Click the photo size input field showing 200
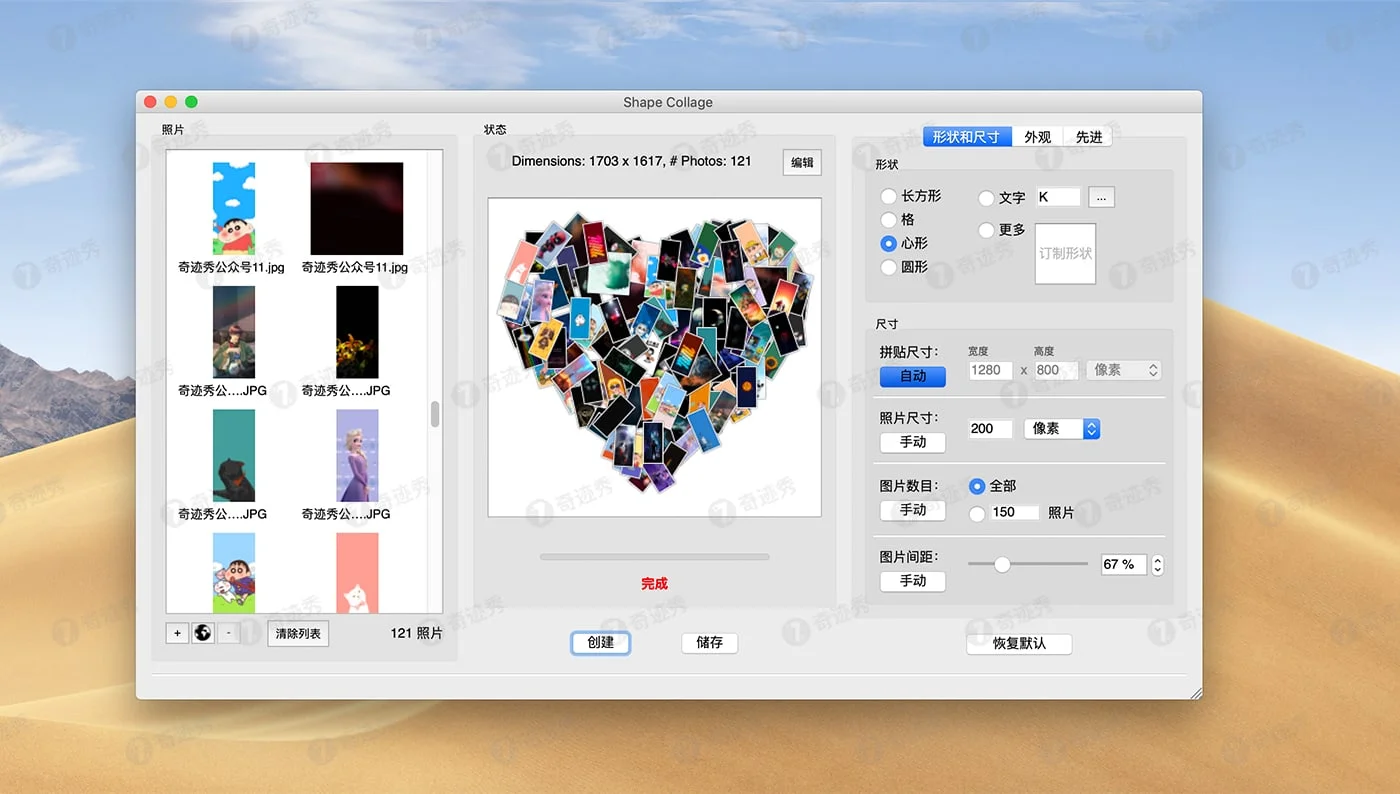The image size is (1400, 794). tap(990, 428)
